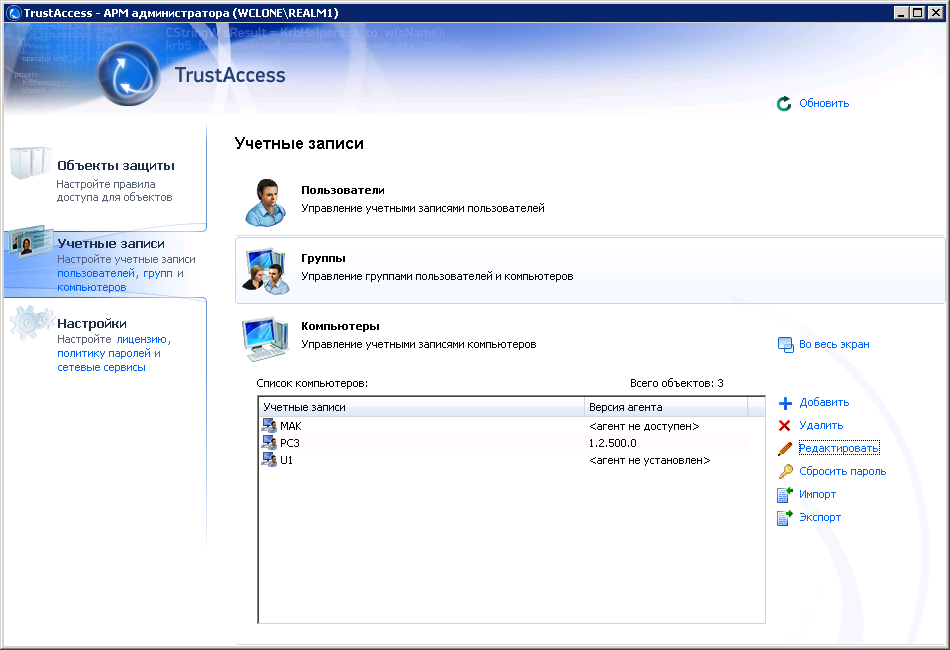Click the Export document icon
950x650 pixels.
point(785,517)
